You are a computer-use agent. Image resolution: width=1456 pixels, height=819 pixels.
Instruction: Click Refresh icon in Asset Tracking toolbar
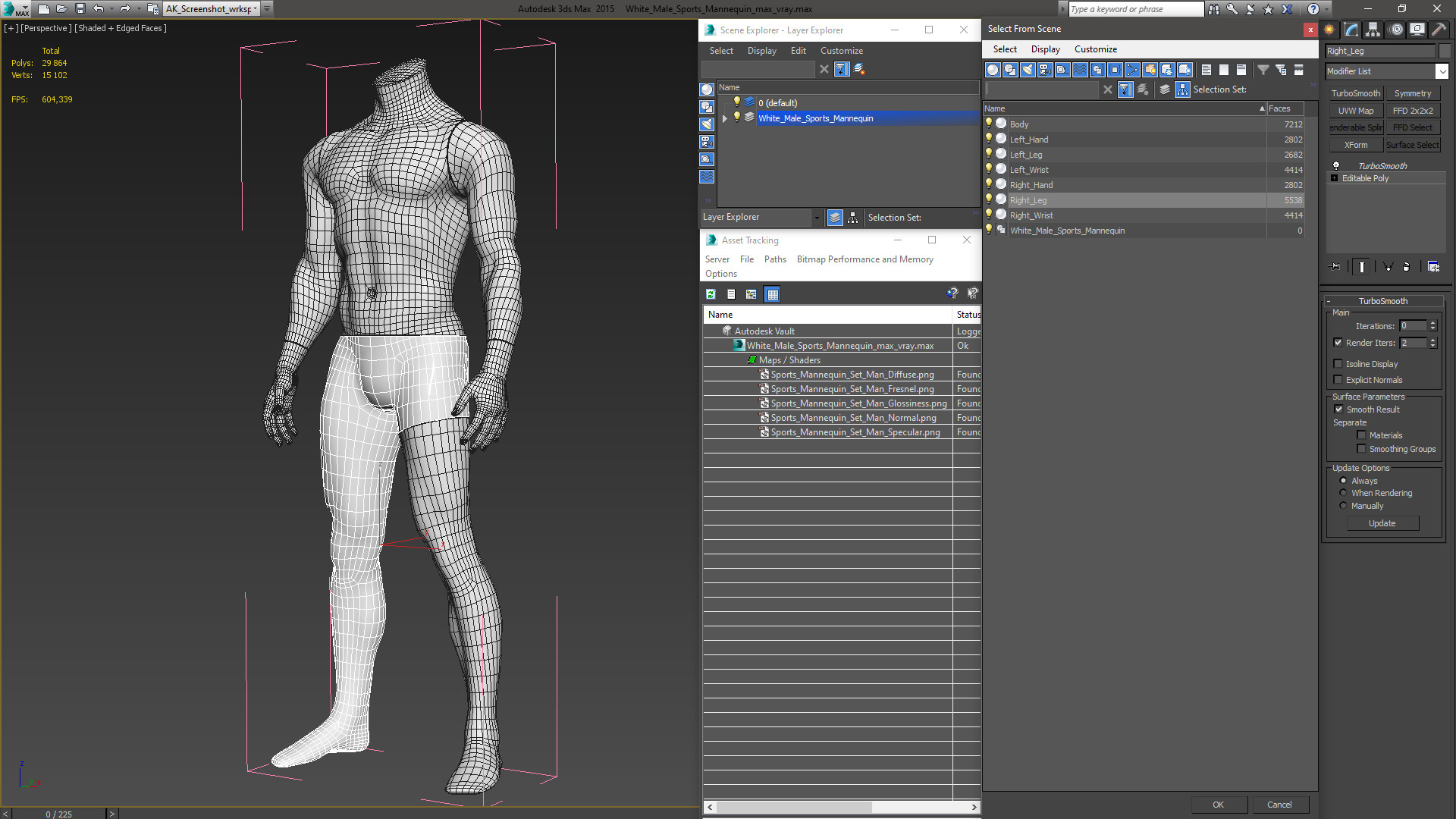click(711, 294)
